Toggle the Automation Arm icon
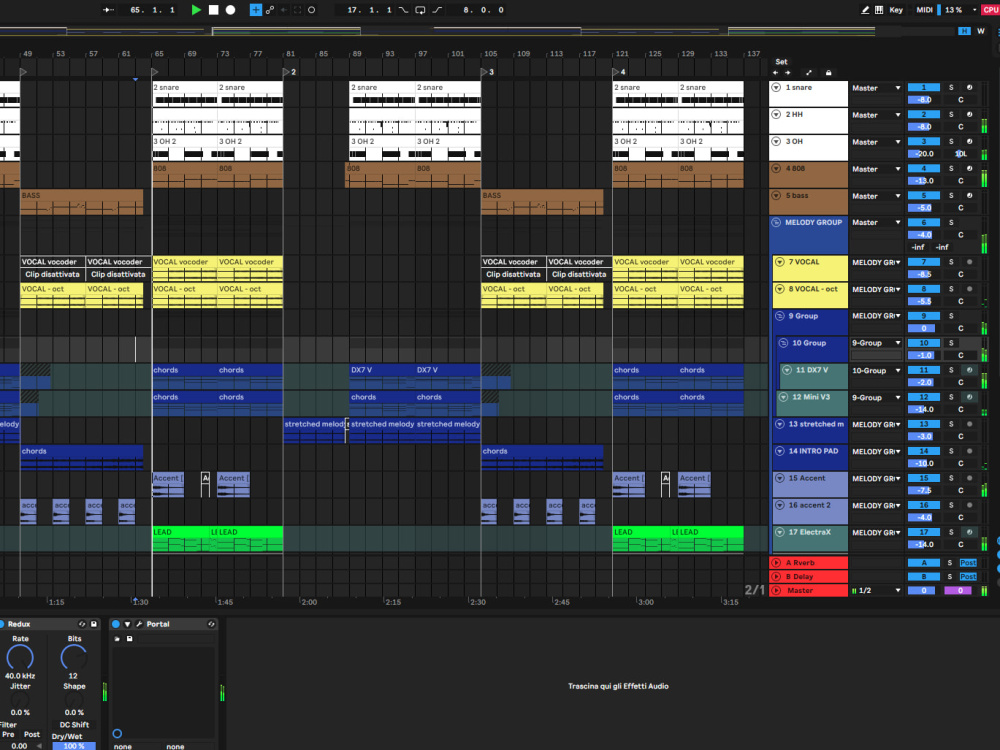Screen dimensions: 1000x750 pos(270,10)
